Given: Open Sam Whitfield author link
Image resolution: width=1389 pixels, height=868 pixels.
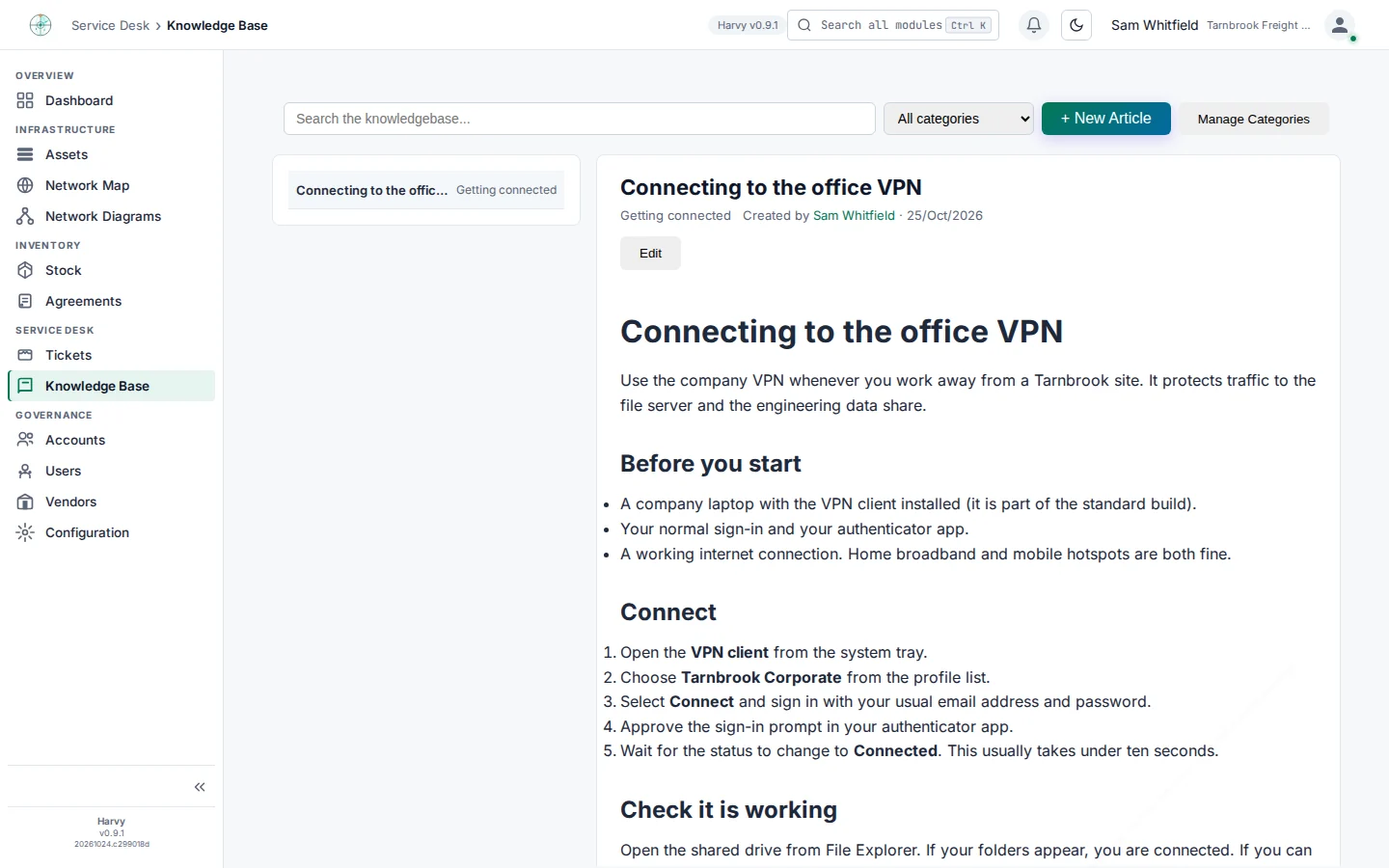Looking at the screenshot, I should pyautogui.click(x=854, y=216).
